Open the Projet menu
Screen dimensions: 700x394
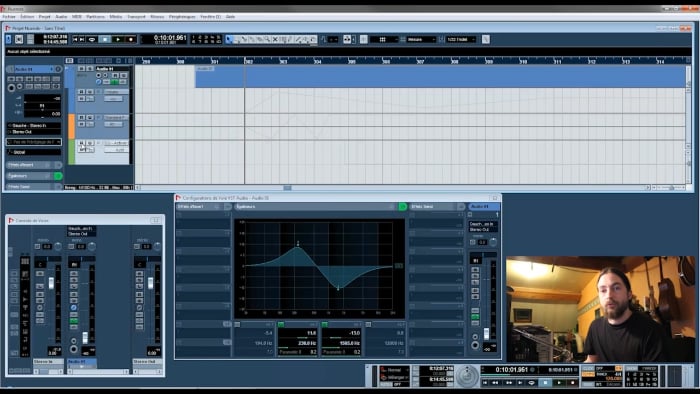45,17
